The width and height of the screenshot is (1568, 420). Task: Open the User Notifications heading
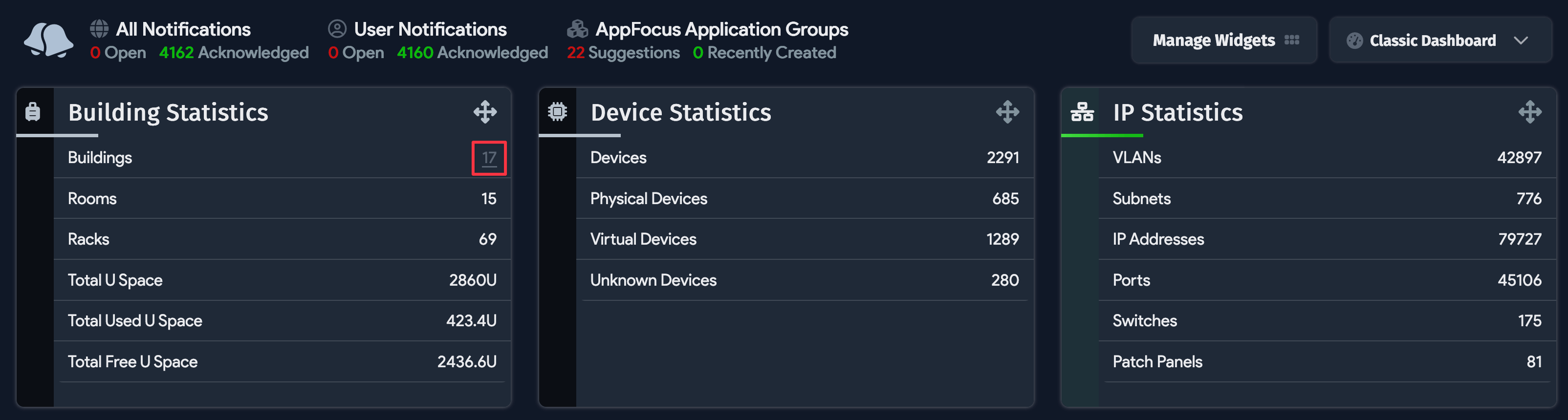(x=430, y=29)
